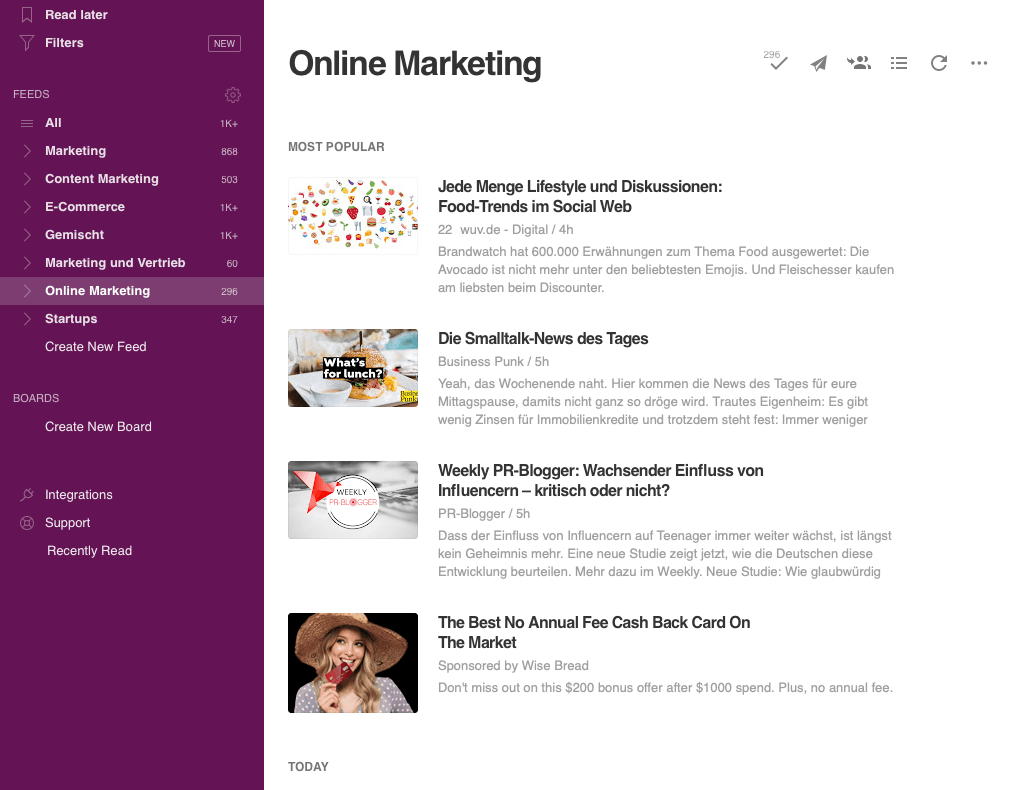Click the 347 count beside Startups
This screenshot has height=790, width=1017.
pyautogui.click(x=229, y=320)
